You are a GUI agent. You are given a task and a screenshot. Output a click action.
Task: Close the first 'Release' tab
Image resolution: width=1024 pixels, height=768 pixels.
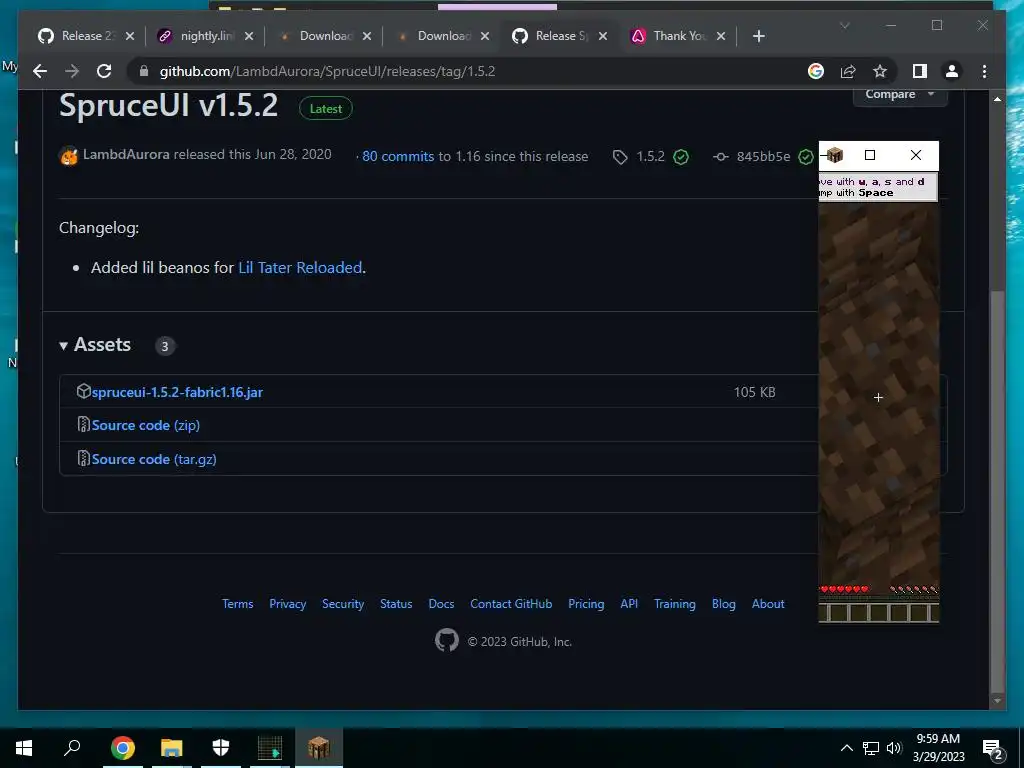coord(130,36)
